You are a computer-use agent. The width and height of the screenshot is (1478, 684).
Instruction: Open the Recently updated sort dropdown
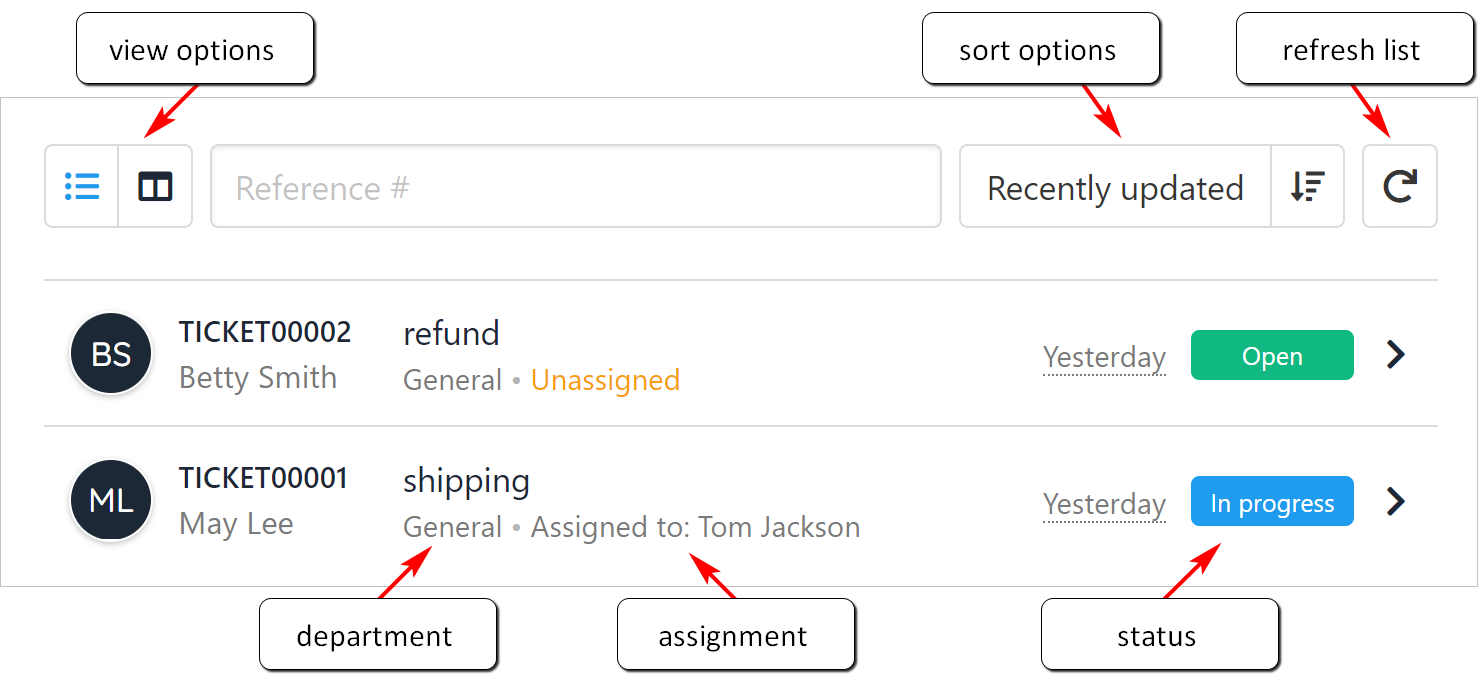pyautogui.click(x=1115, y=187)
